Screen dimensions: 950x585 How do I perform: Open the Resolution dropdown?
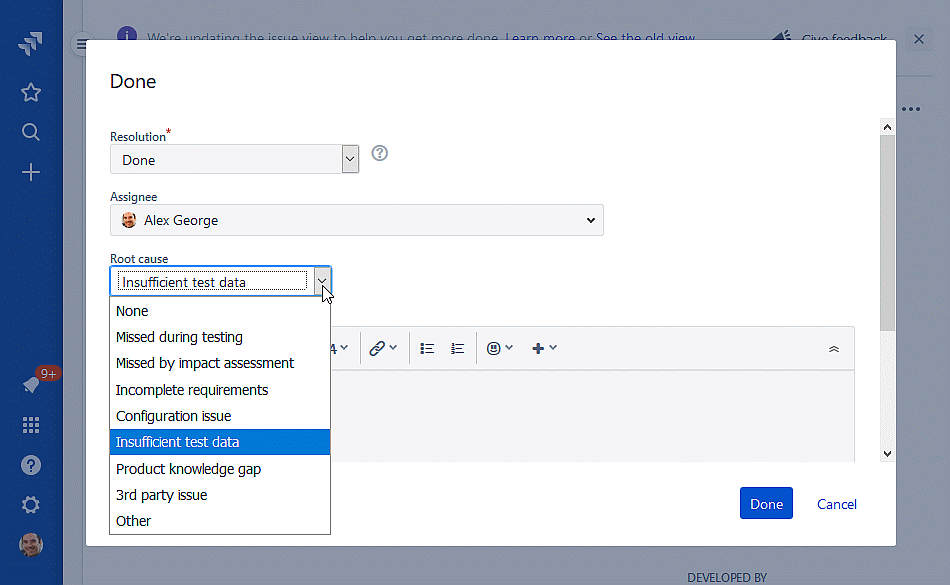[349, 158]
